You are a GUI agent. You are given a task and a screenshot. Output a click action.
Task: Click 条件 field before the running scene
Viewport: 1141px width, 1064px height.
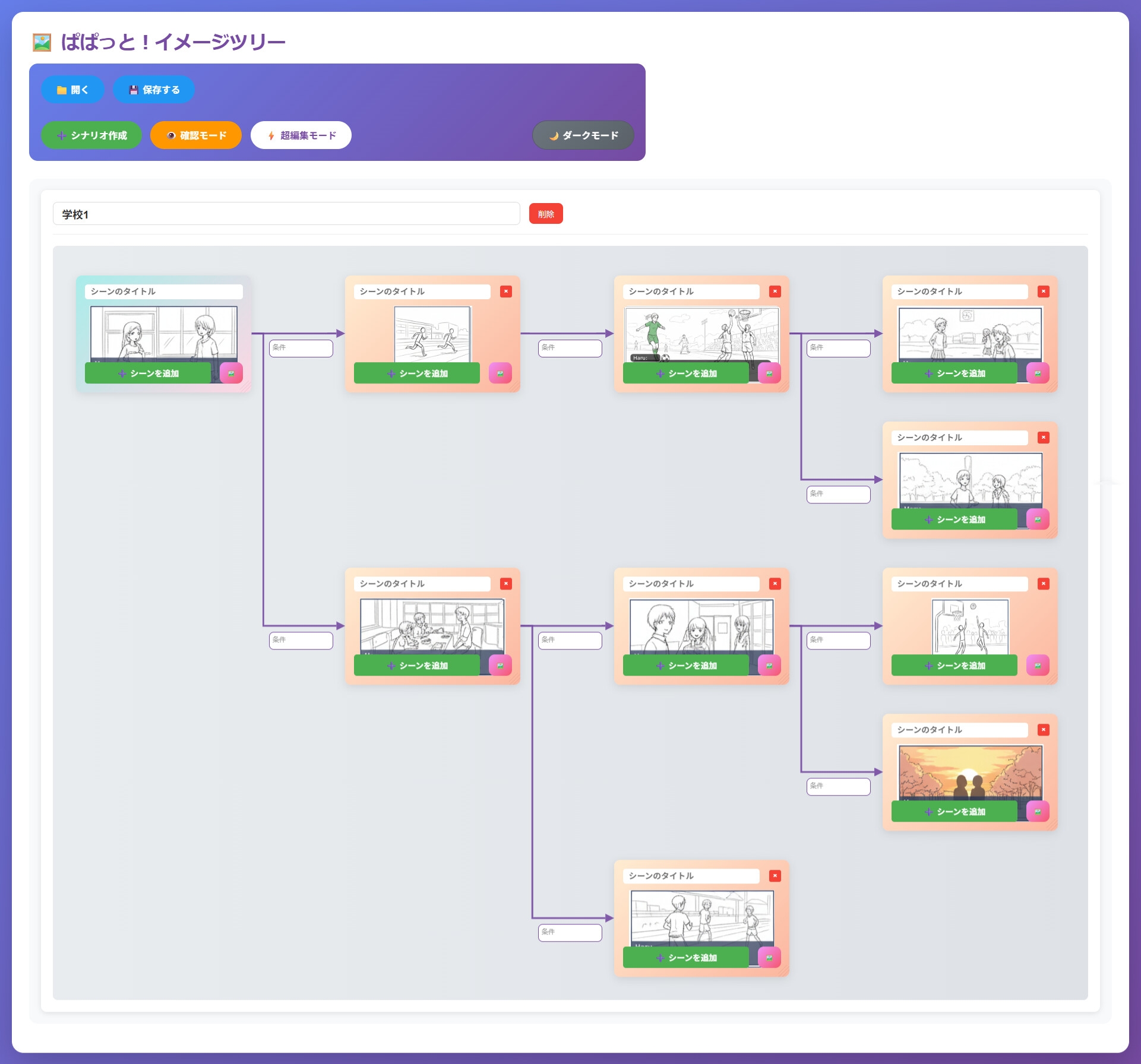coord(301,348)
